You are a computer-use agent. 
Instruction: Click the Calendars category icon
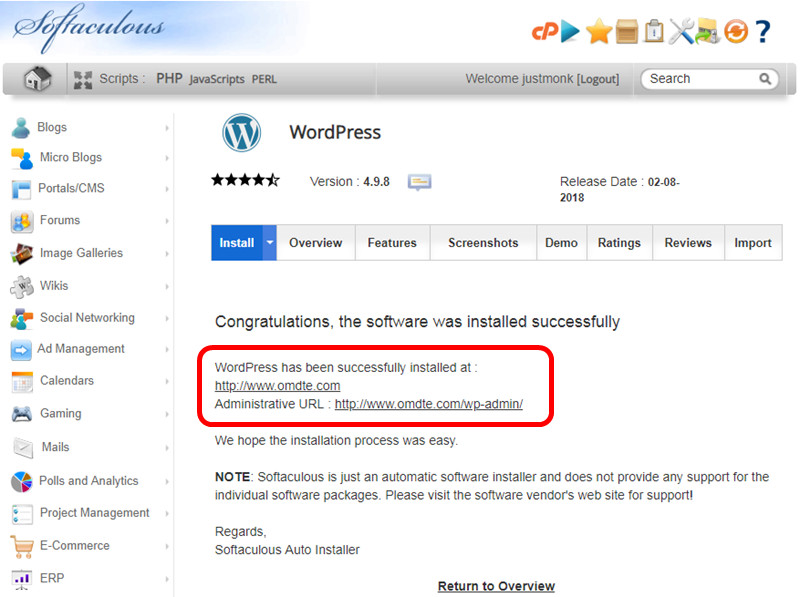coord(22,382)
